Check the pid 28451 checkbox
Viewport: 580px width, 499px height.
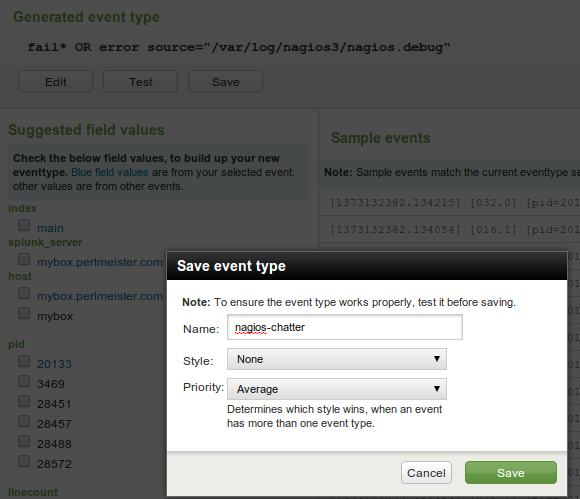[24, 401]
